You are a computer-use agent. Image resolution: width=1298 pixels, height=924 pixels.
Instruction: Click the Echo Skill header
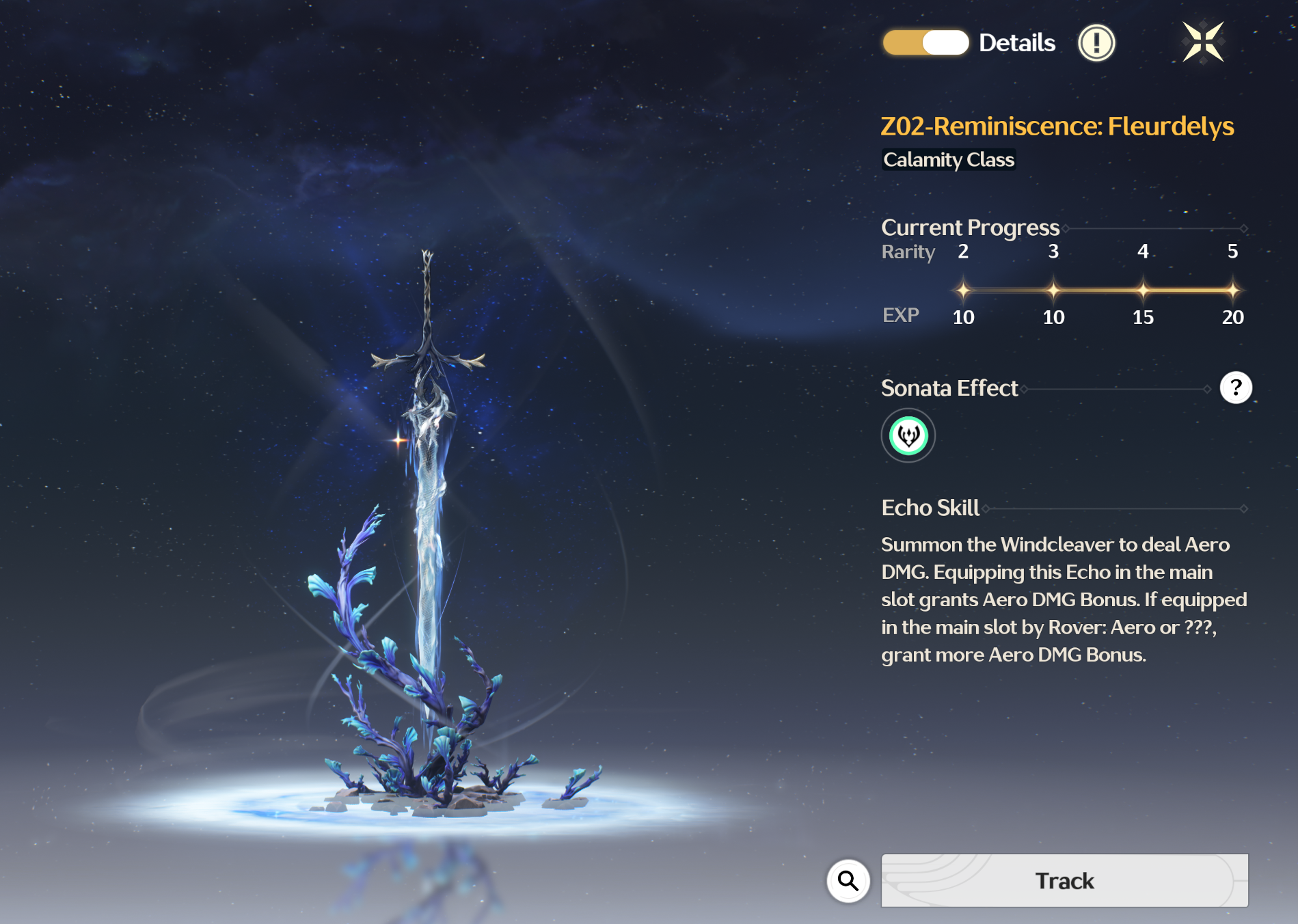click(930, 508)
